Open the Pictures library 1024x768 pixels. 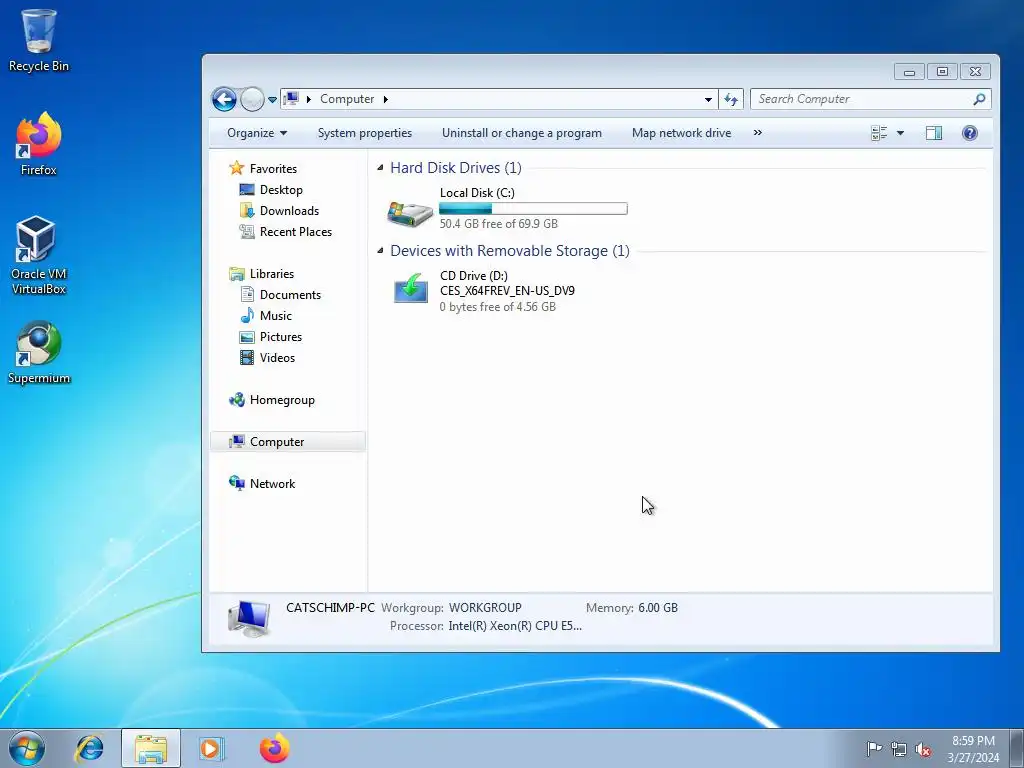281,336
